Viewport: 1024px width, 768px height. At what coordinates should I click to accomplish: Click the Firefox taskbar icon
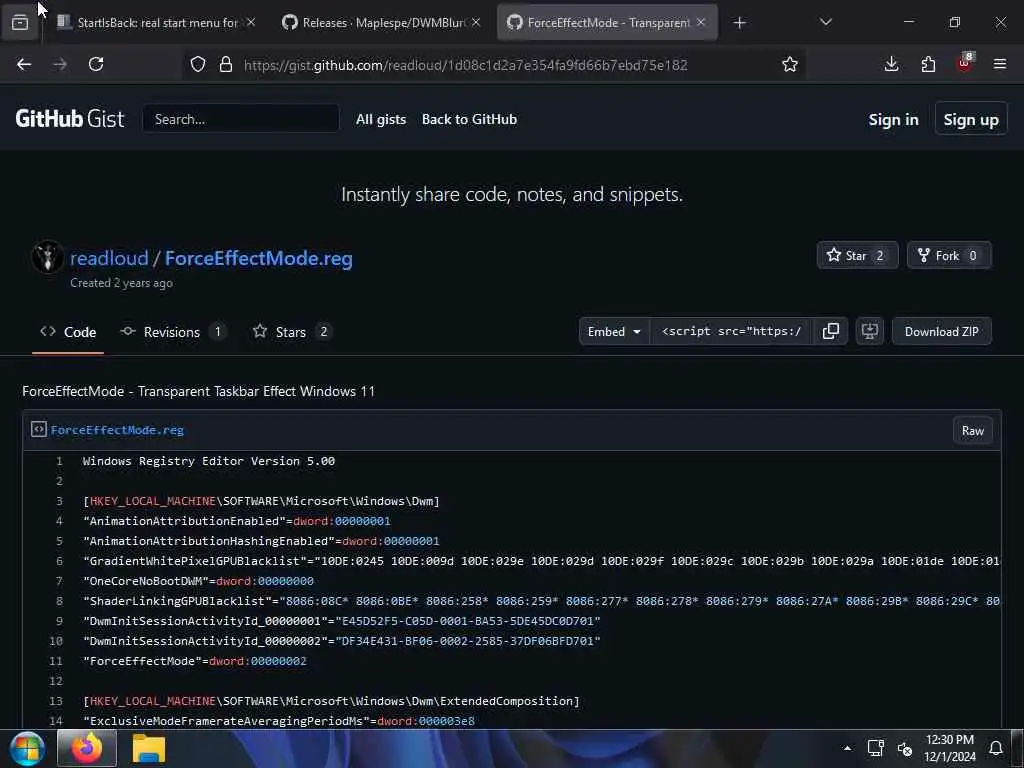click(87, 748)
